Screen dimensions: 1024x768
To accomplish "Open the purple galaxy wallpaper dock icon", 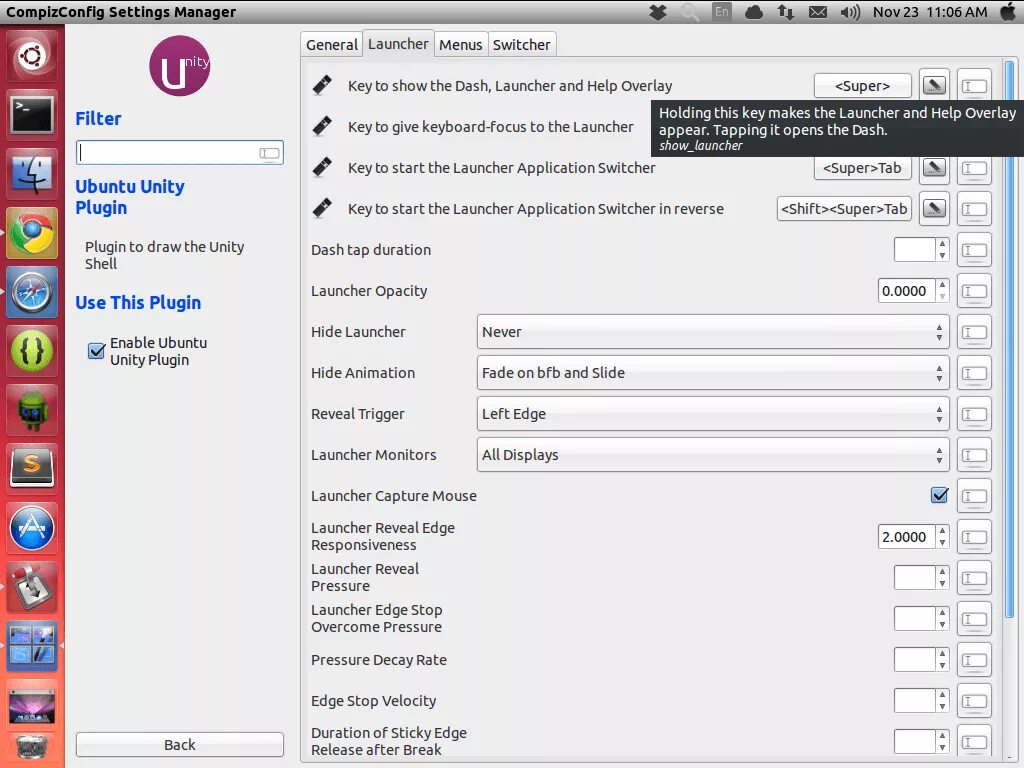I will 32,705.
